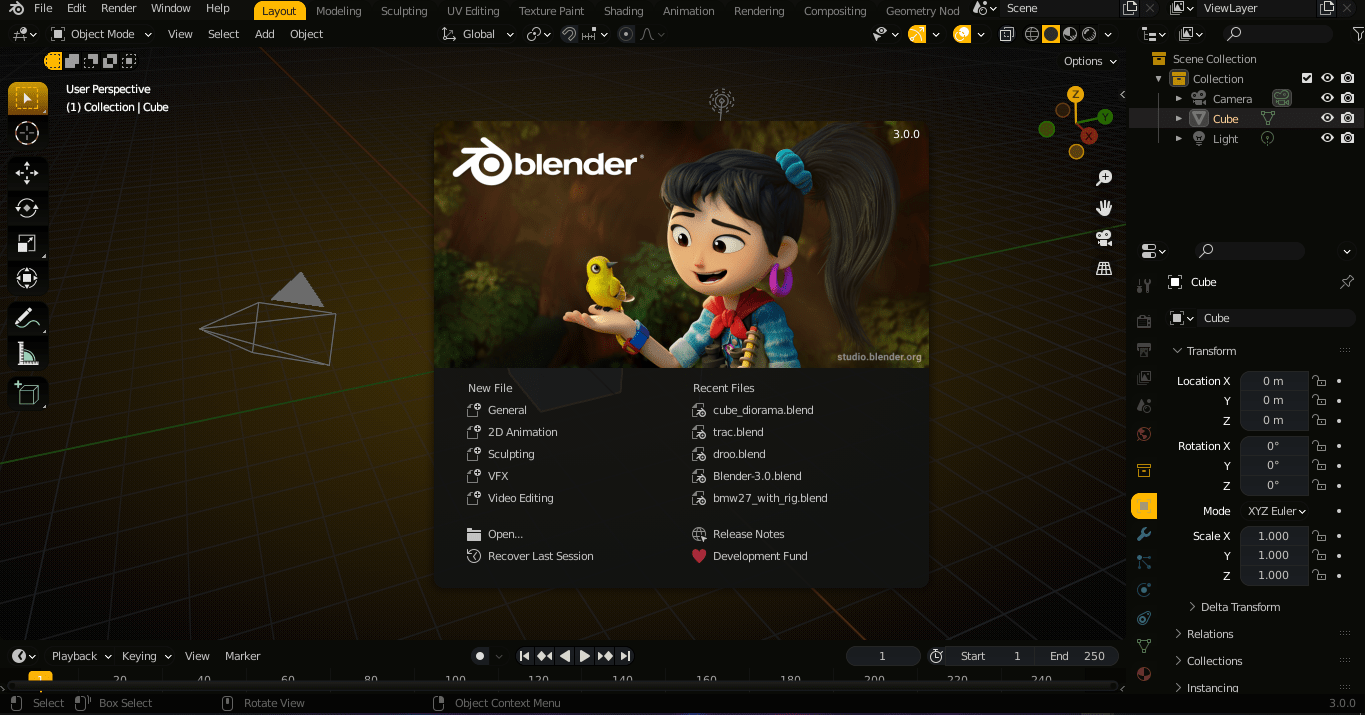Image resolution: width=1365 pixels, height=715 pixels.
Task: Switch viewport shading to Material Preview
Action: [x=1070, y=34]
